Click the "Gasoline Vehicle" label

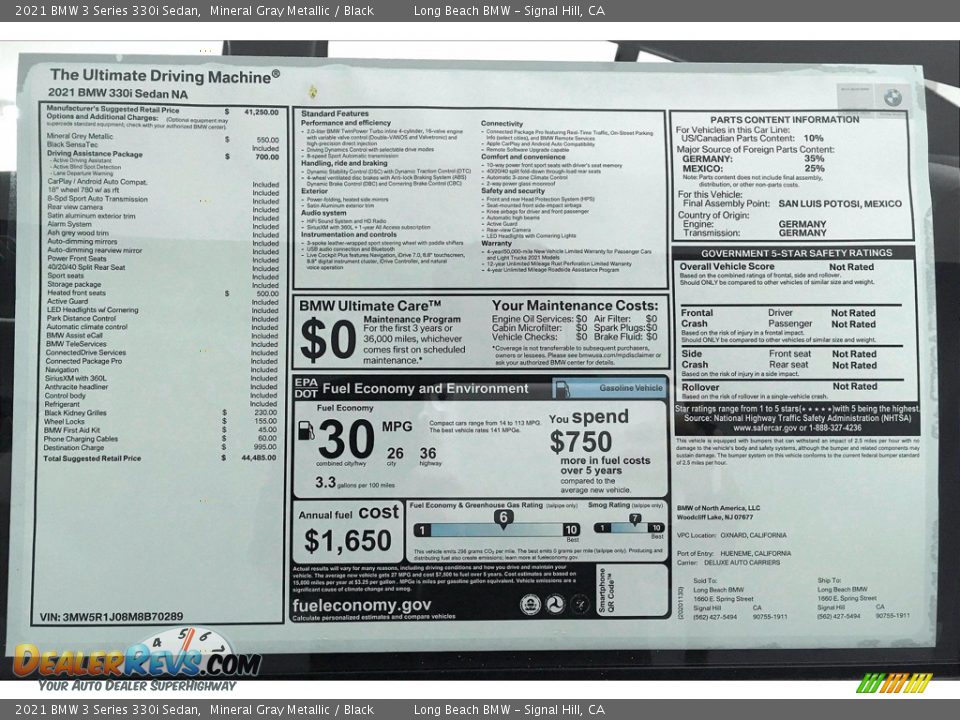(x=631, y=388)
